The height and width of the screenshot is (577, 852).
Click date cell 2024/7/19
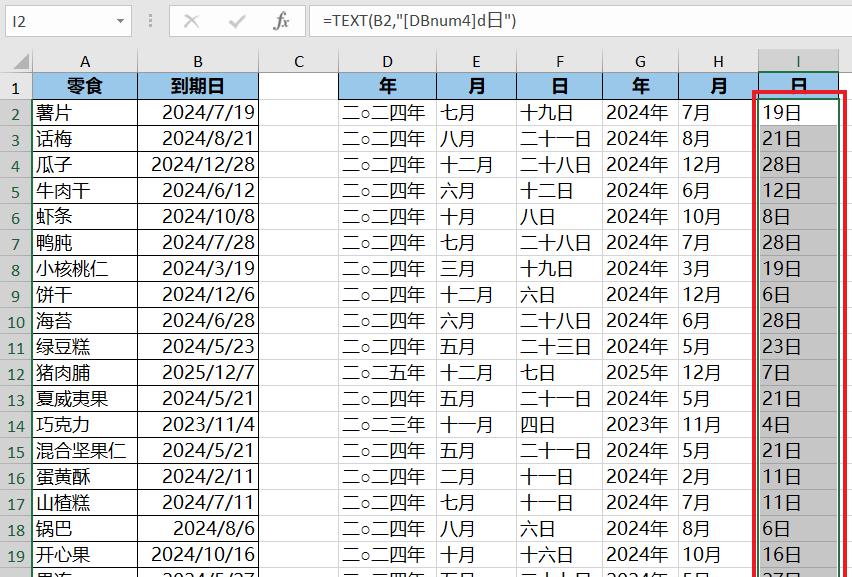point(198,112)
